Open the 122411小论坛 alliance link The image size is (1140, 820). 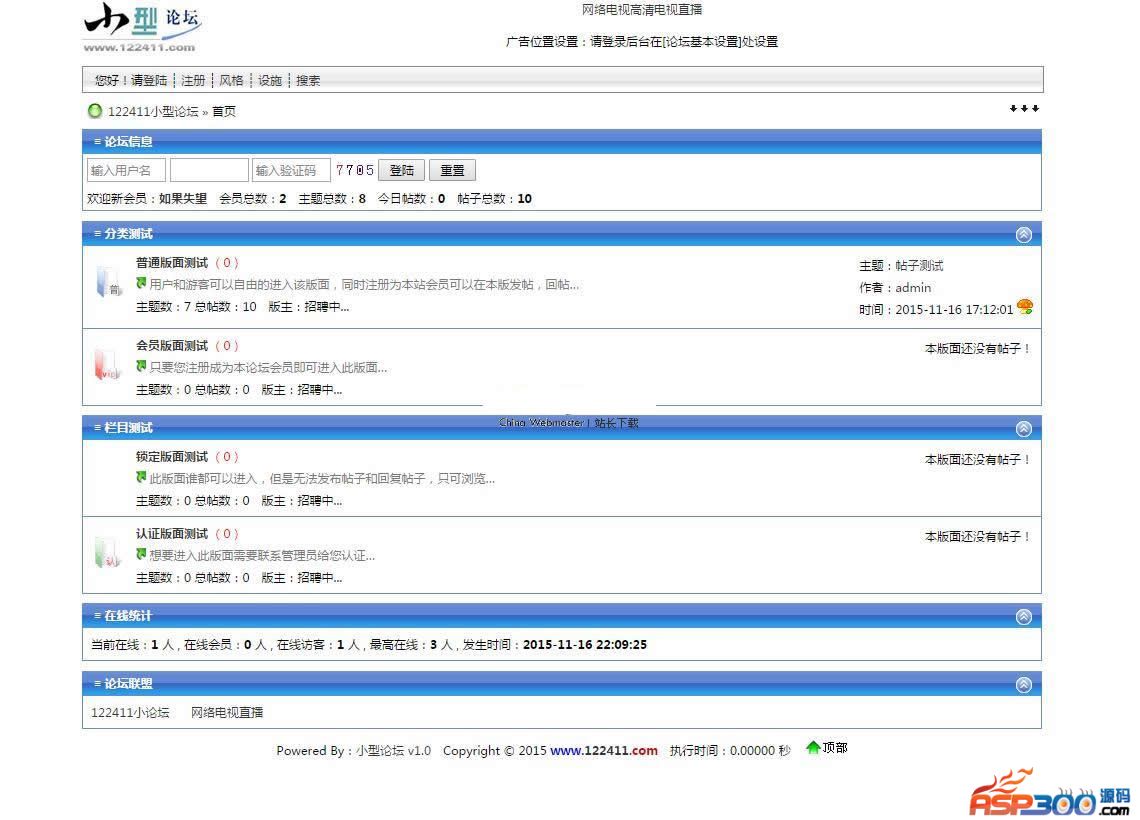click(x=130, y=712)
